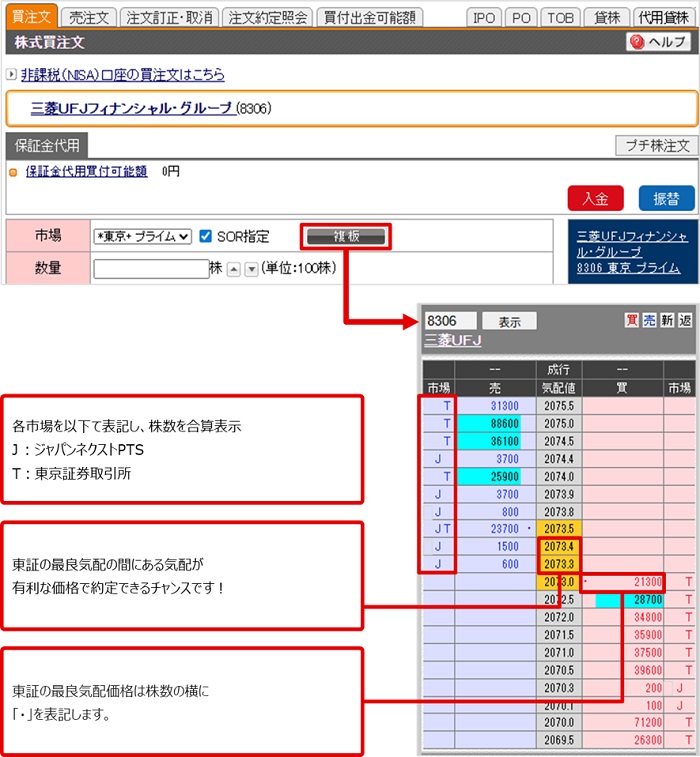The height and width of the screenshot is (757, 700).
Task: Click the price 2073.9 cell
Action: [559, 494]
